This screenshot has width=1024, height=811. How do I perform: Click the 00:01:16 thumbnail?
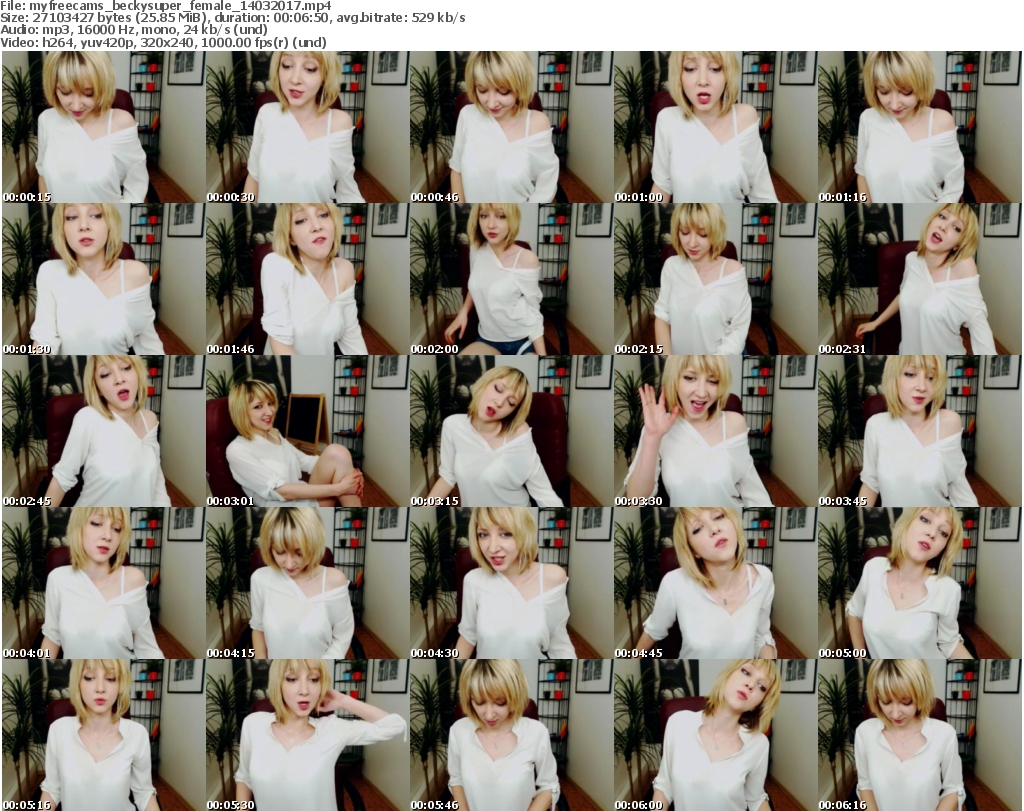pos(918,127)
